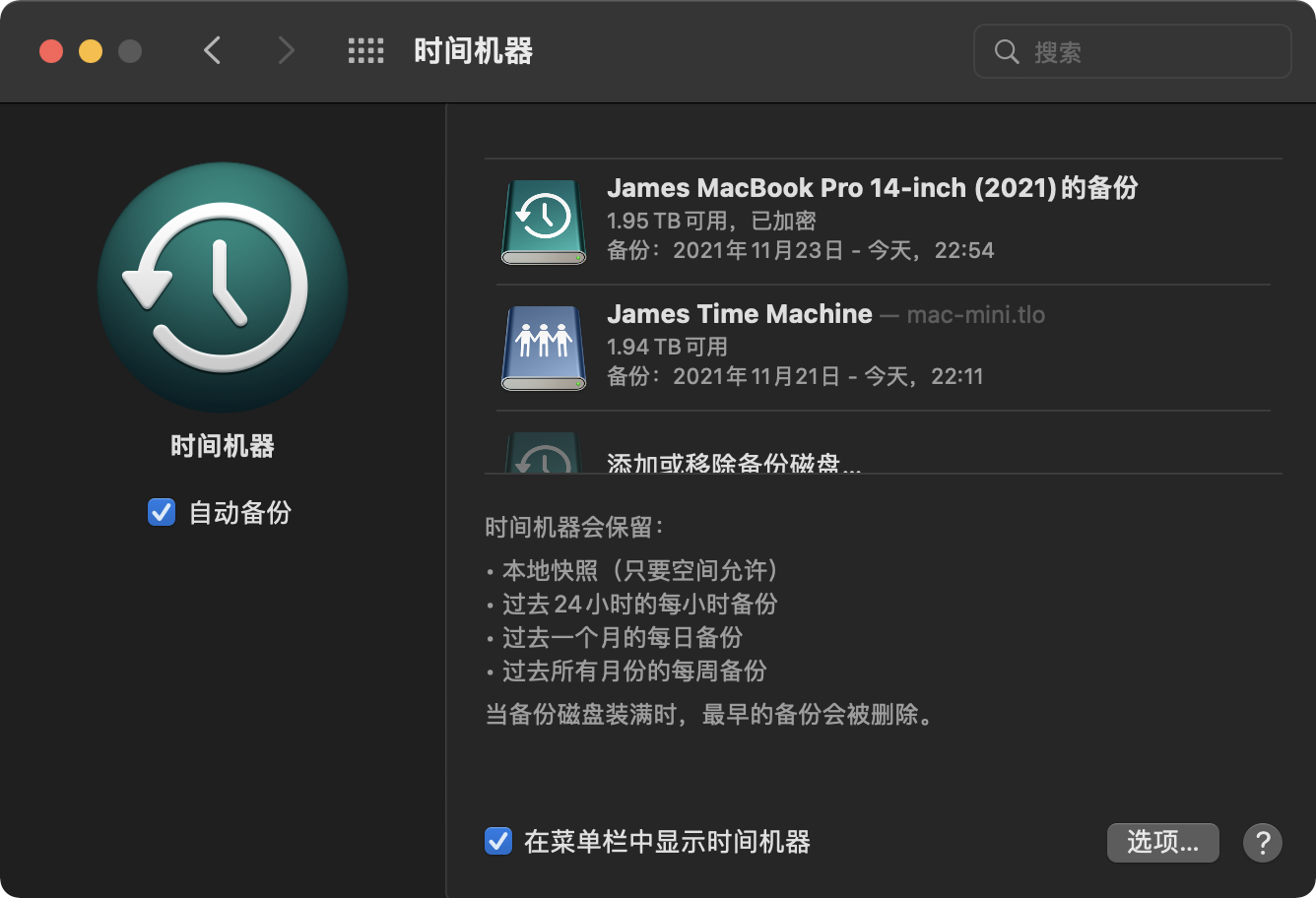The width and height of the screenshot is (1316, 898).
Task: Select the blue network James Time Machine disk icon
Action: point(544,348)
